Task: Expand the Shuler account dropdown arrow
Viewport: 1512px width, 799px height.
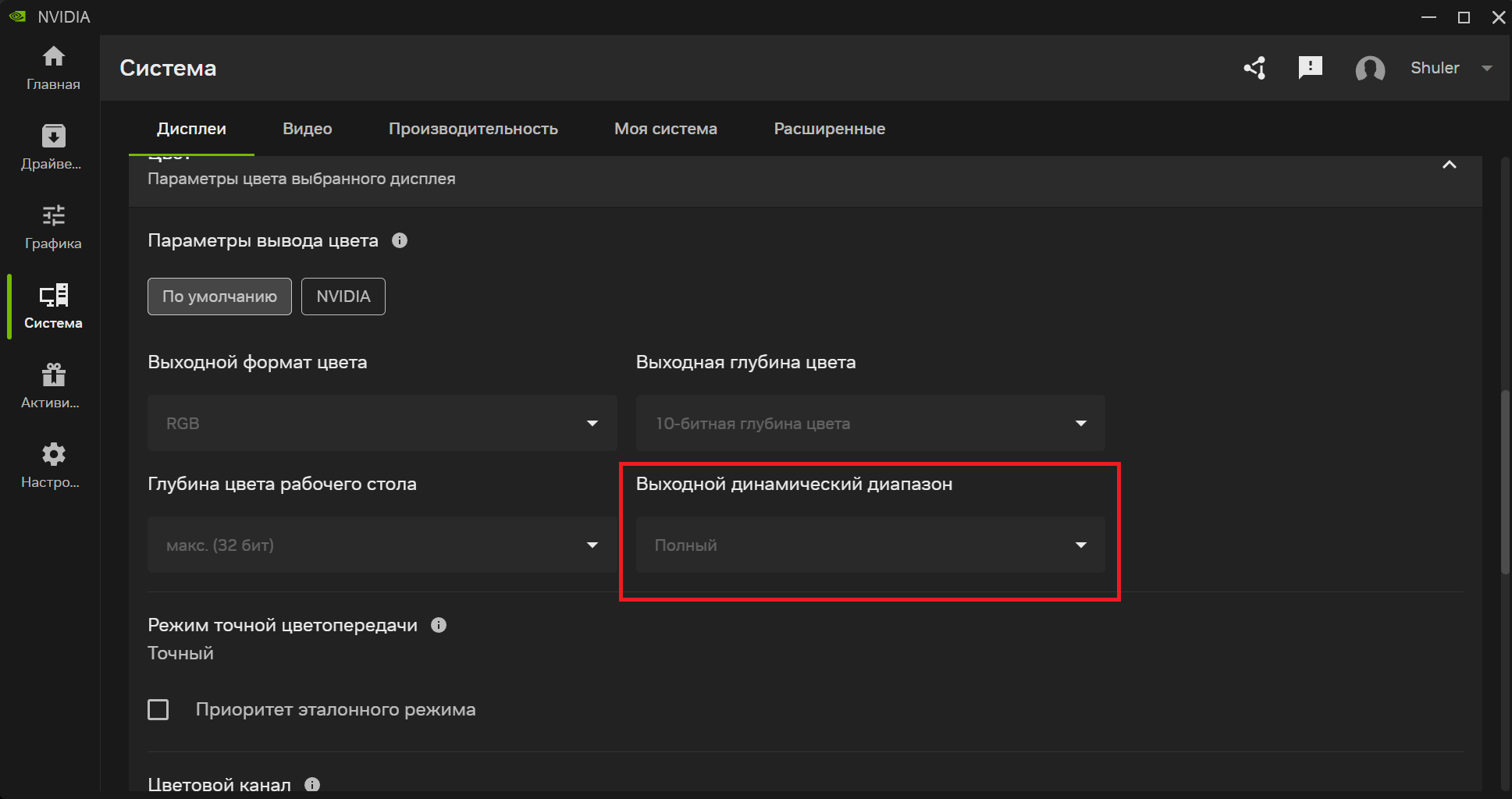Action: [1487, 68]
